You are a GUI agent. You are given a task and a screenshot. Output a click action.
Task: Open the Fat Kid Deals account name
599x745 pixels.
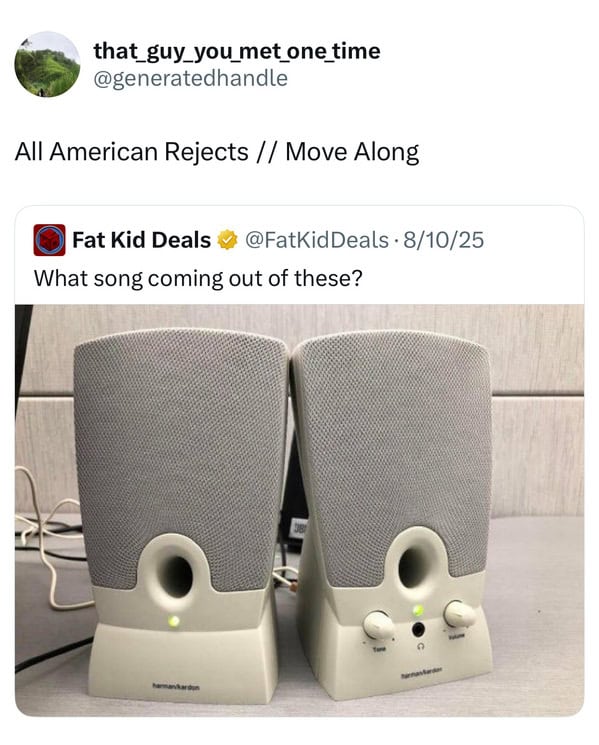[142, 240]
